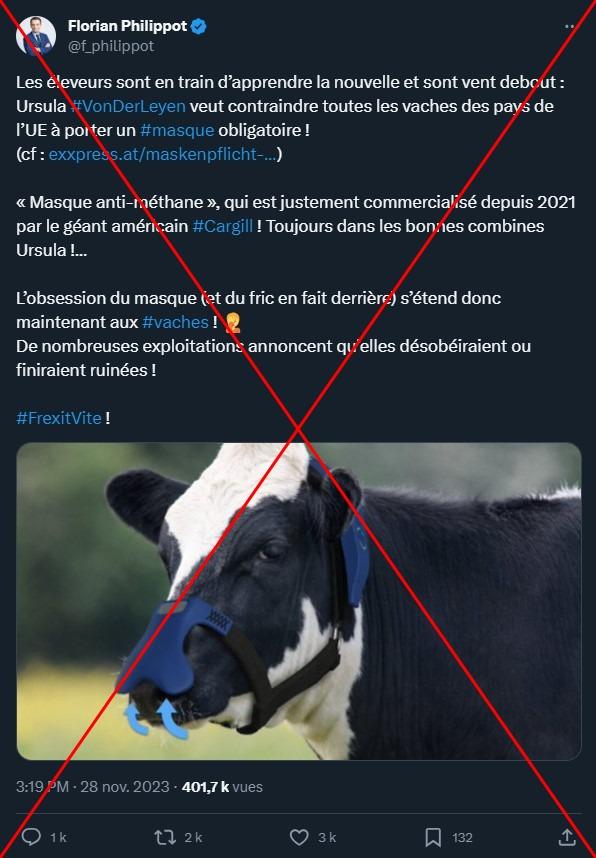Enlarge the masked cow photo

pos(299,601)
